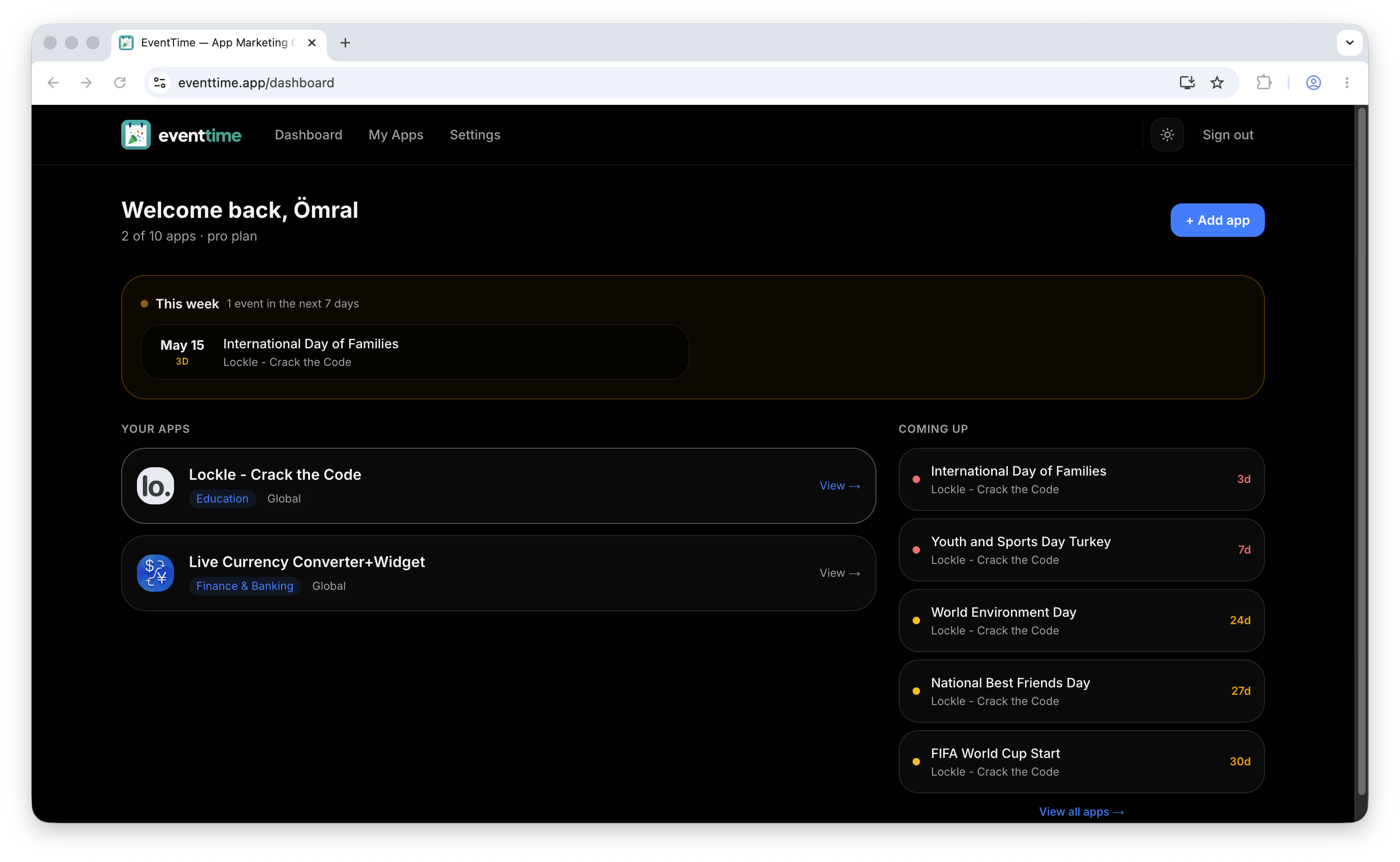
Task: Toggle the light/dark theme sun button
Action: (x=1167, y=135)
